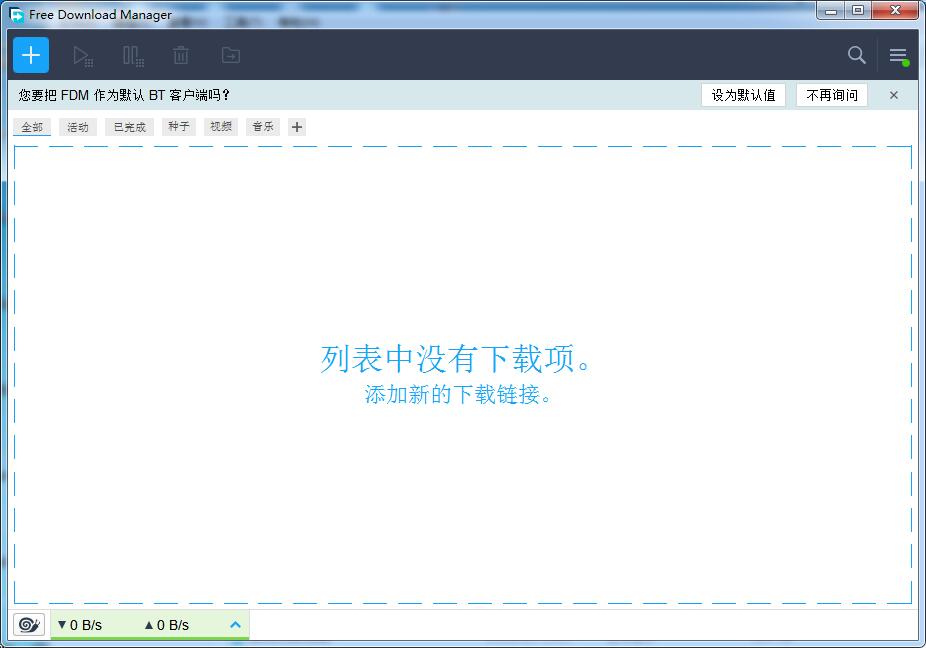Click the blue plus add download button
This screenshot has width=926, height=648.
click(x=31, y=55)
